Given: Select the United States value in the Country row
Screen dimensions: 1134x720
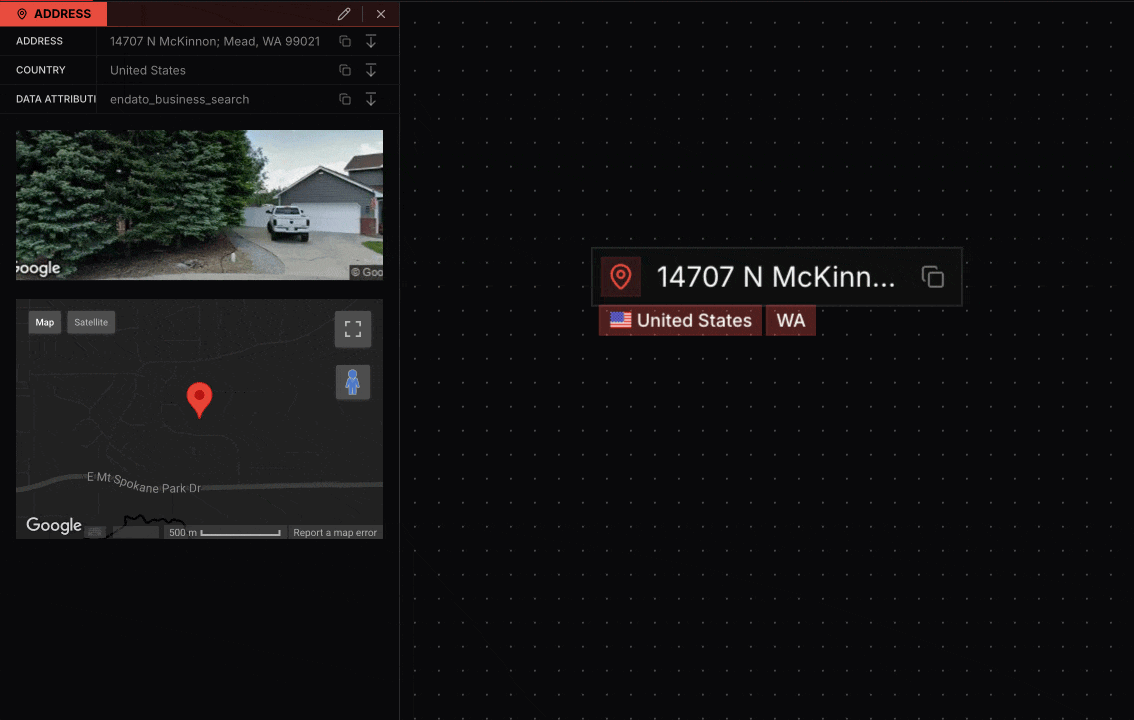Looking at the screenshot, I should pyautogui.click(x=148, y=70).
